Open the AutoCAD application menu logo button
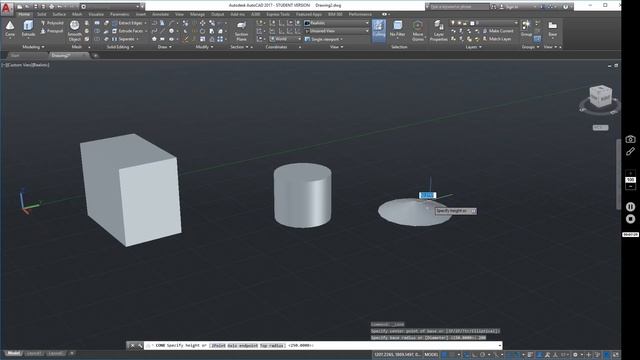Image resolution: width=640 pixels, height=360 pixels. [x=6, y=8]
